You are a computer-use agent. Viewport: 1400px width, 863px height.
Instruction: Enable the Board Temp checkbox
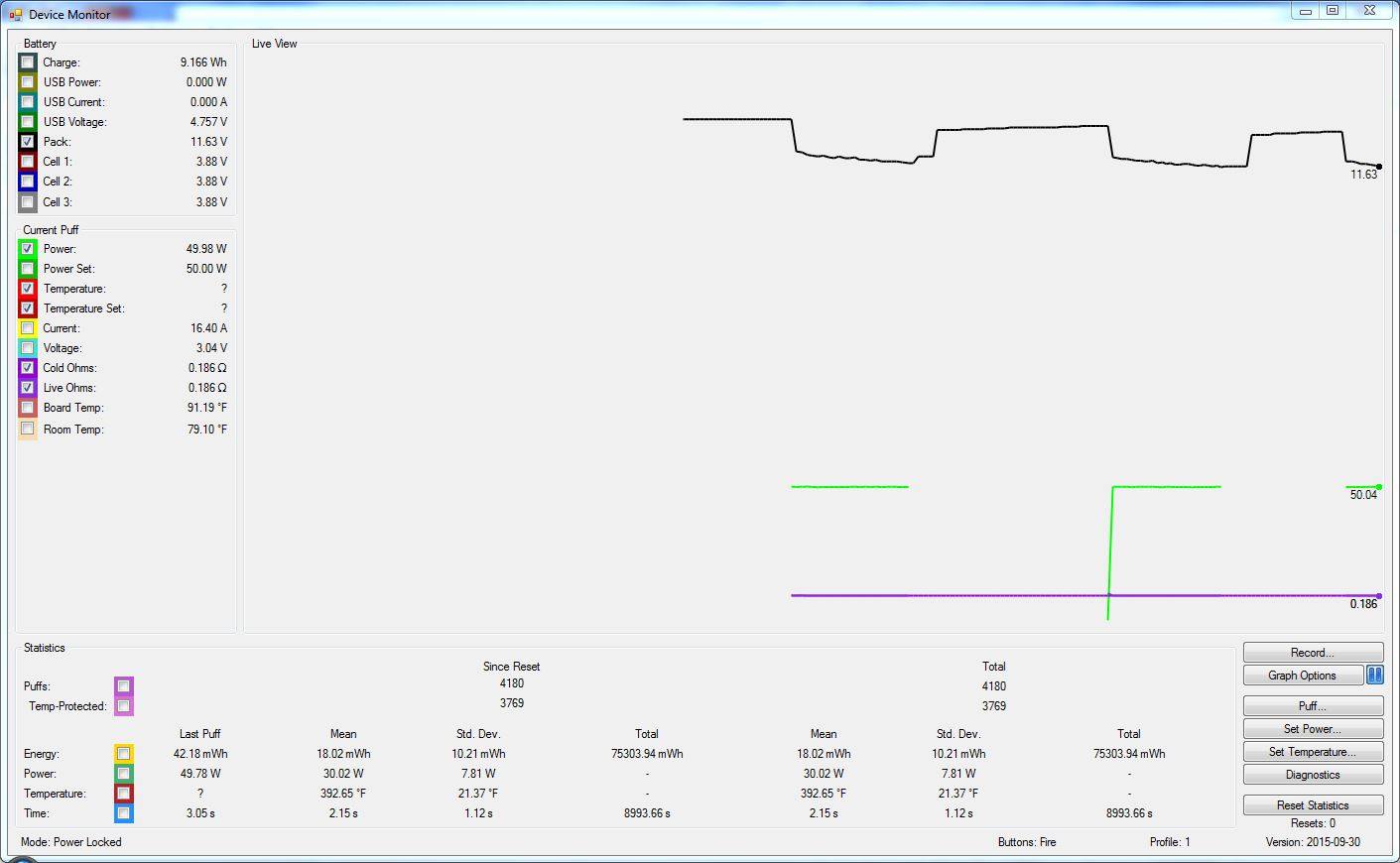pos(28,408)
